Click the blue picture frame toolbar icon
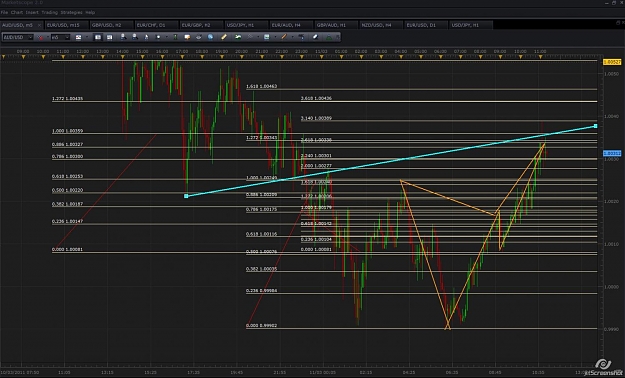Viewport: 625px width, 378px height. coord(266,37)
